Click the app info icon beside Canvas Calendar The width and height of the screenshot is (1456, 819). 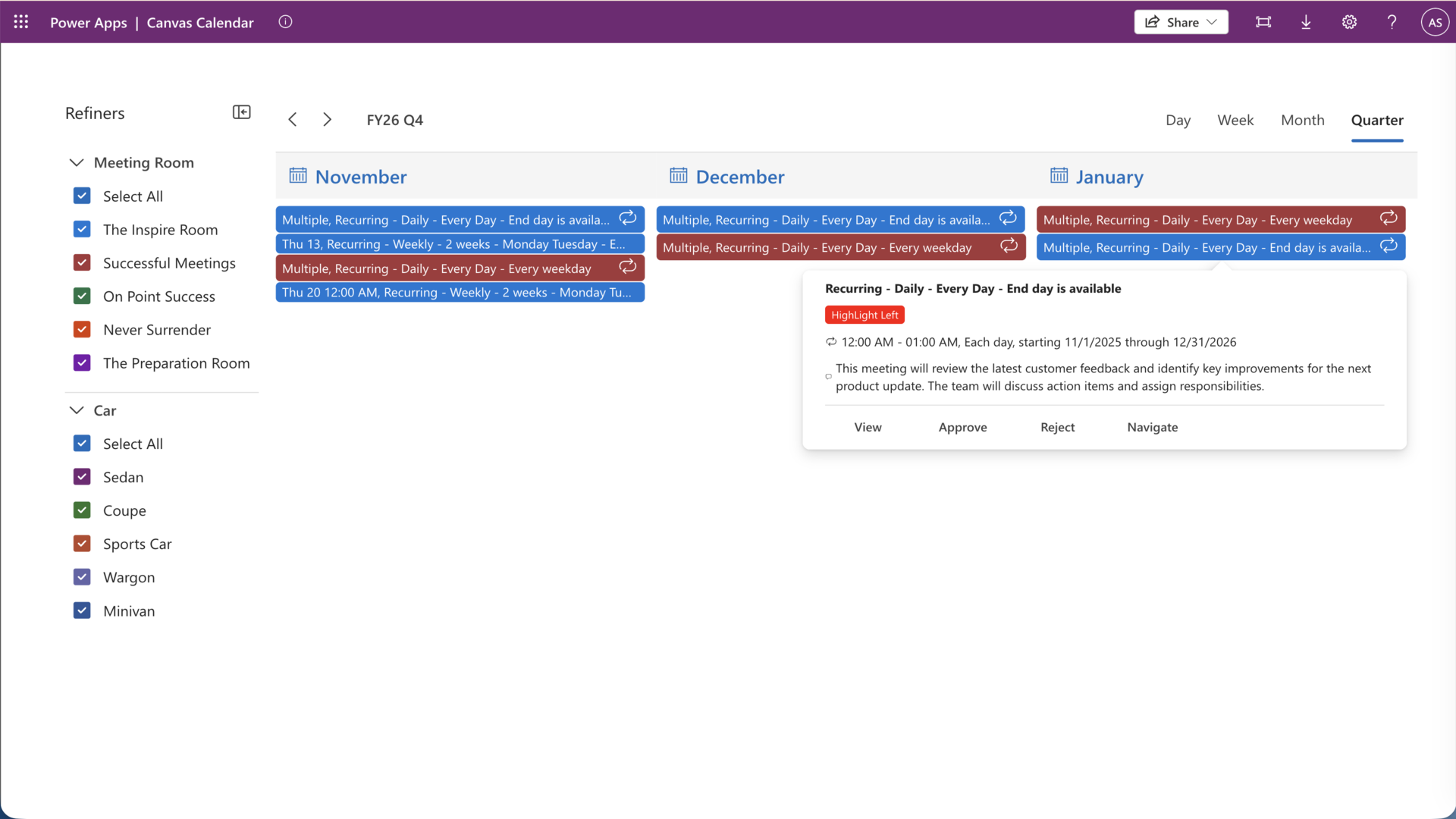pyautogui.click(x=285, y=22)
